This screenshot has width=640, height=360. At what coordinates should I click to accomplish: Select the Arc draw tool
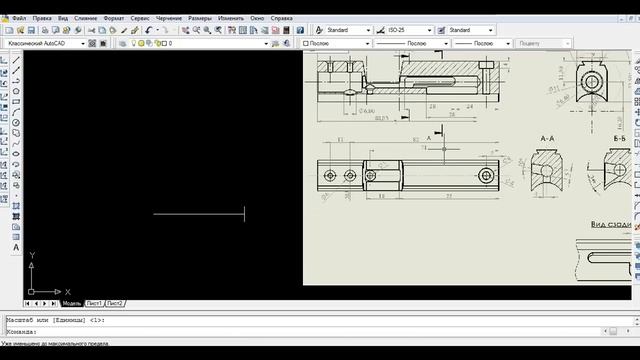16,112
